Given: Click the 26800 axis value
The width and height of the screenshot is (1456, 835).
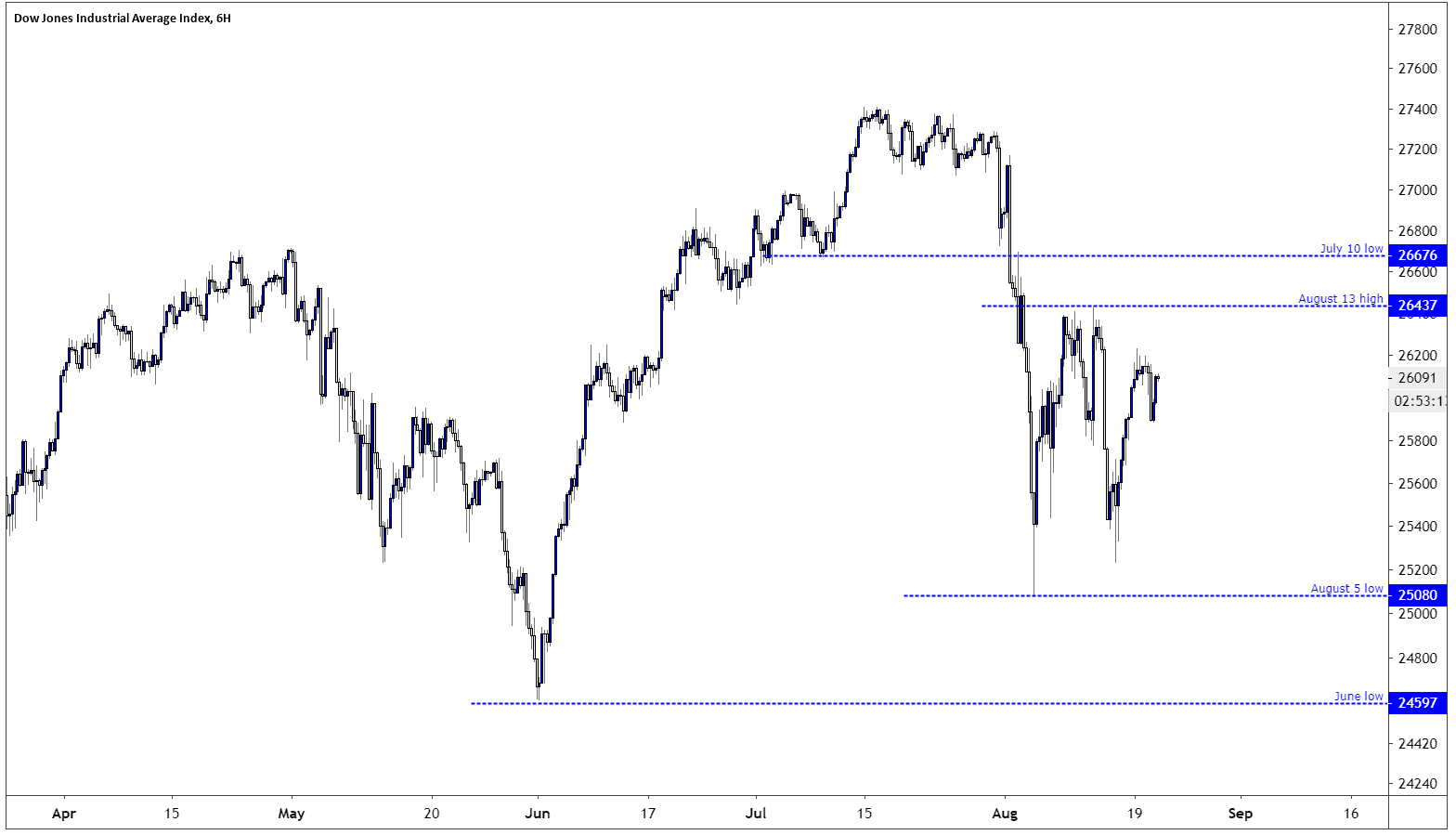Looking at the screenshot, I should (x=1417, y=231).
